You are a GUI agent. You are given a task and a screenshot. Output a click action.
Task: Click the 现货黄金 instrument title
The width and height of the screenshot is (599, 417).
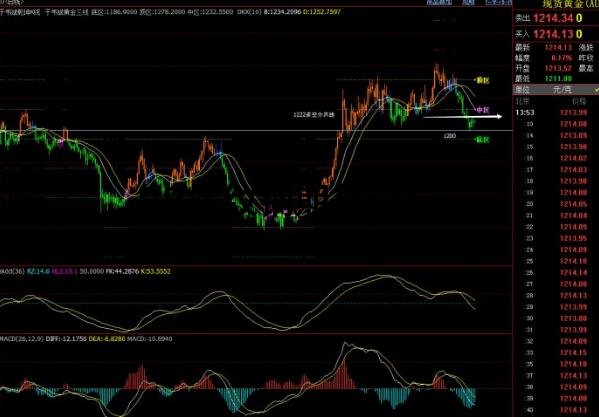click(x=563, y=4)
